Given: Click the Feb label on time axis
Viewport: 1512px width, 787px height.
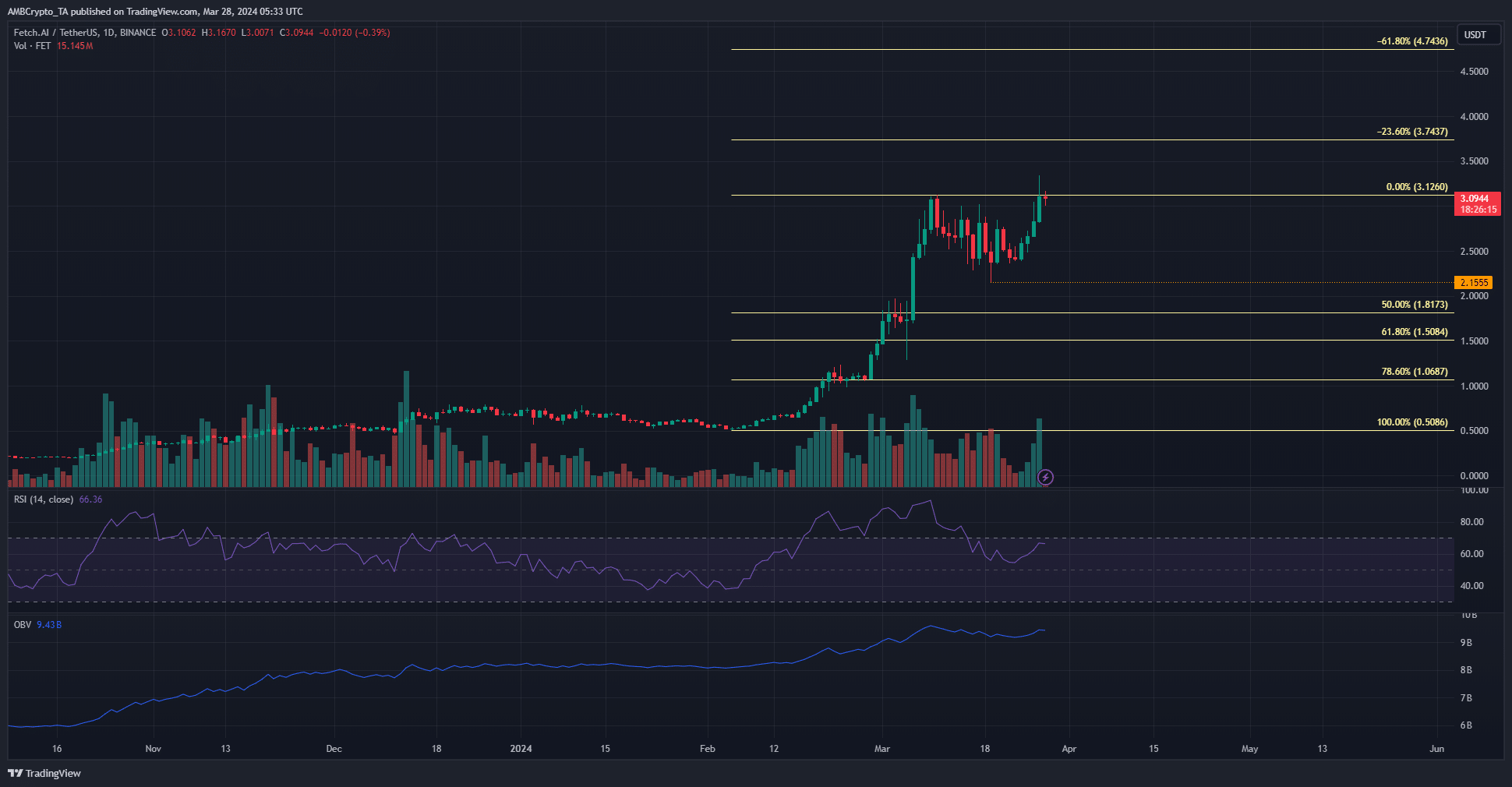Looking at the screenshot, I should [x=708, y=749].
